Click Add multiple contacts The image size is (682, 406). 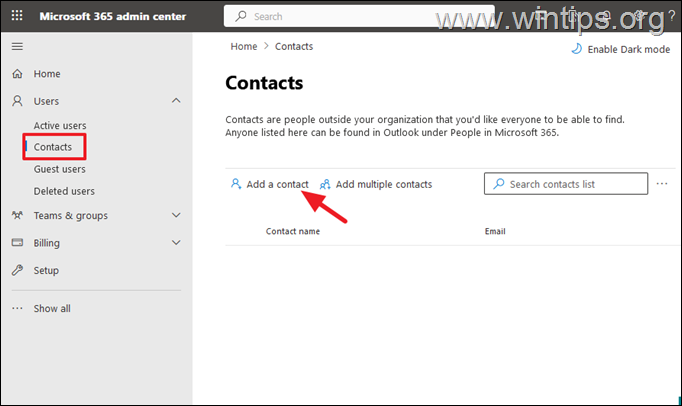point(376,184)
